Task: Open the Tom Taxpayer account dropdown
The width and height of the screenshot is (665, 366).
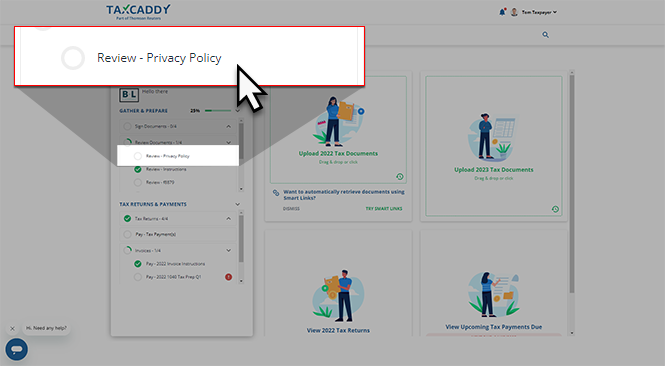Action: pyautogui.click(x=539, y=12)
